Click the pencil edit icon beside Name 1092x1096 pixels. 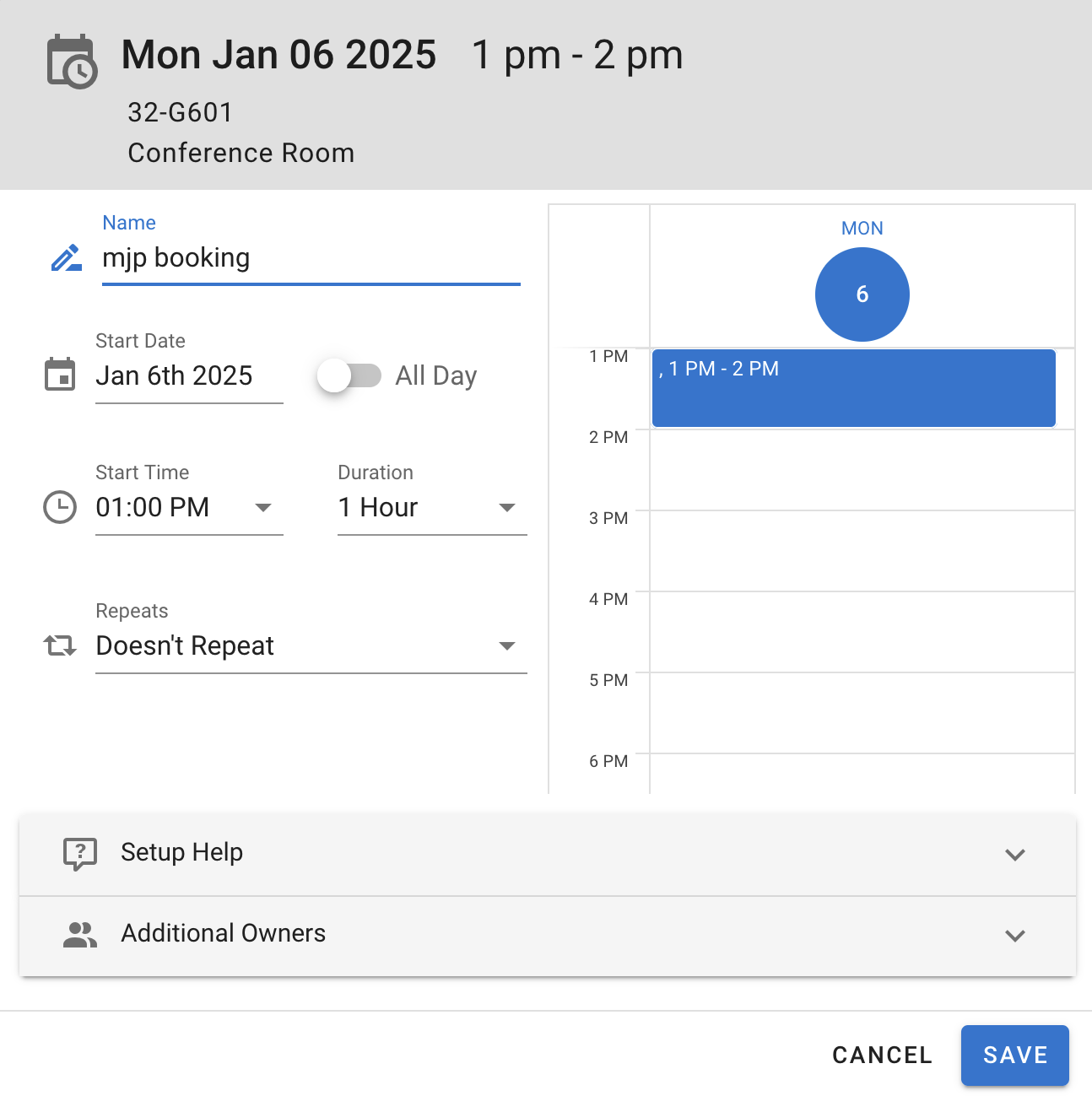coord(67,258)
